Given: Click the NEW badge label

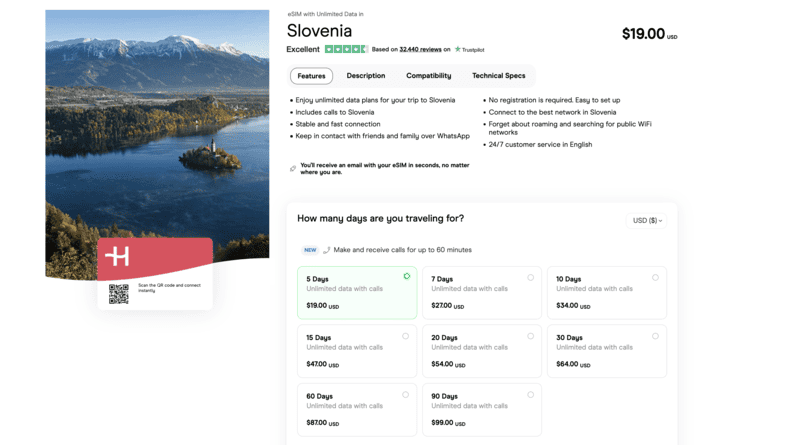Looking at the screenshot, I should tap(310, 250).
